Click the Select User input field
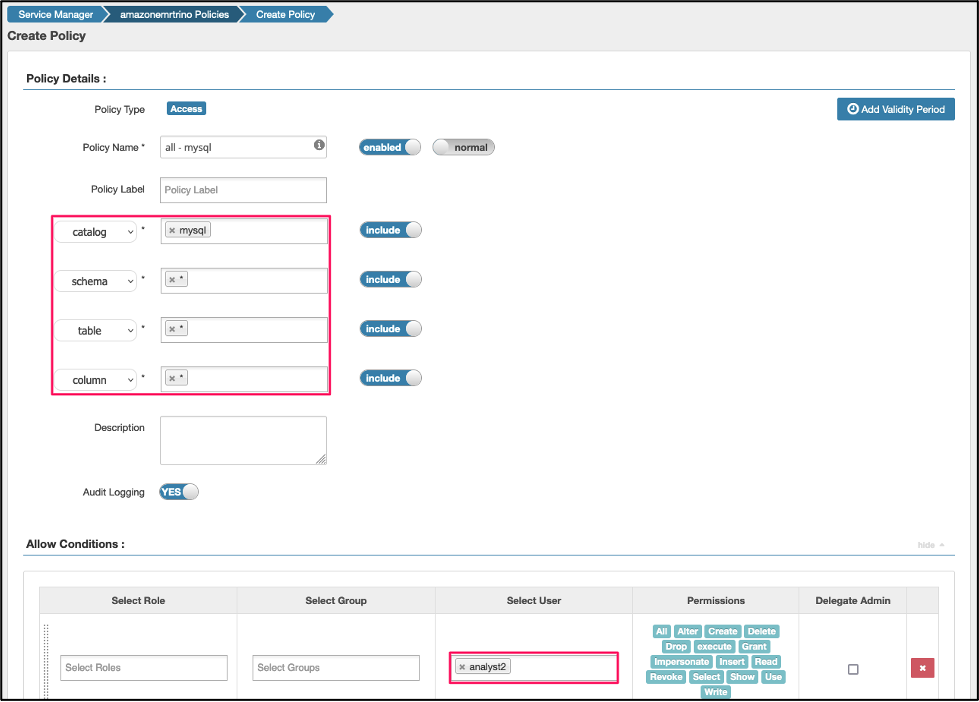979x702 pixels. [534, 668]
